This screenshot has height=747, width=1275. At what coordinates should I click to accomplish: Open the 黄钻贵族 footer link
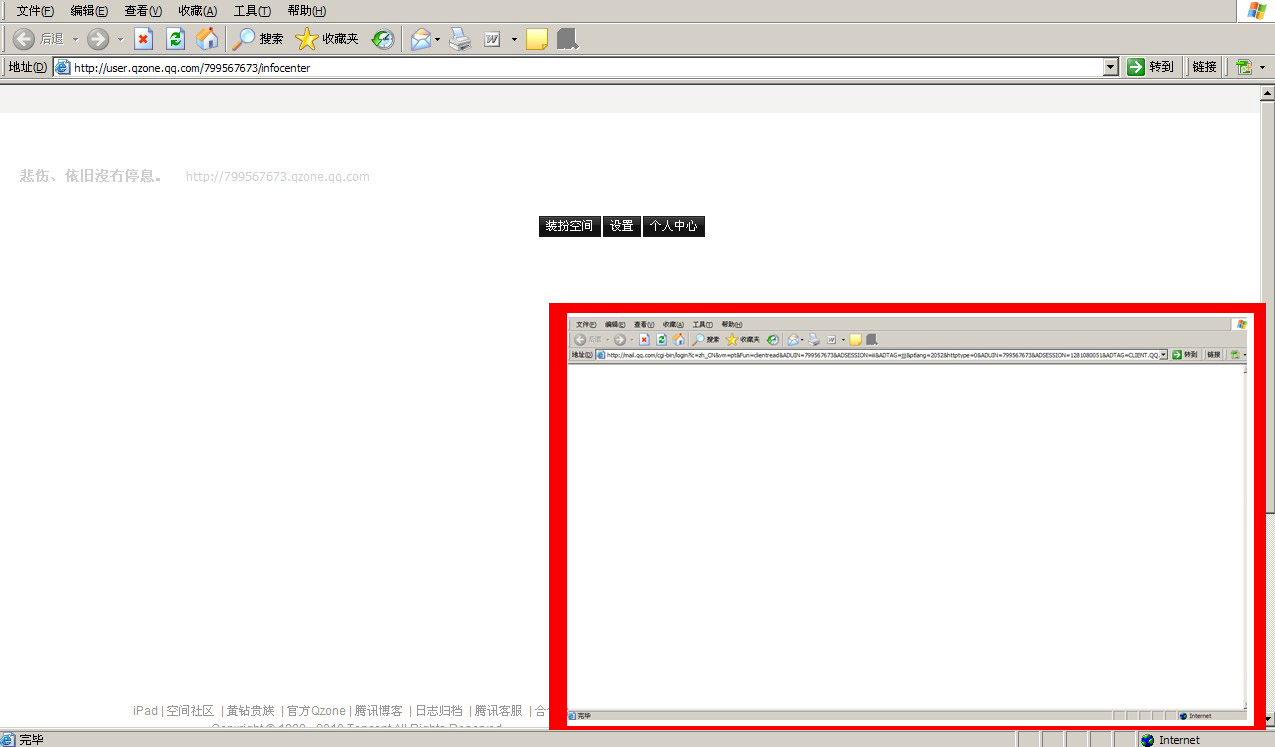click(x=250, y=710)
